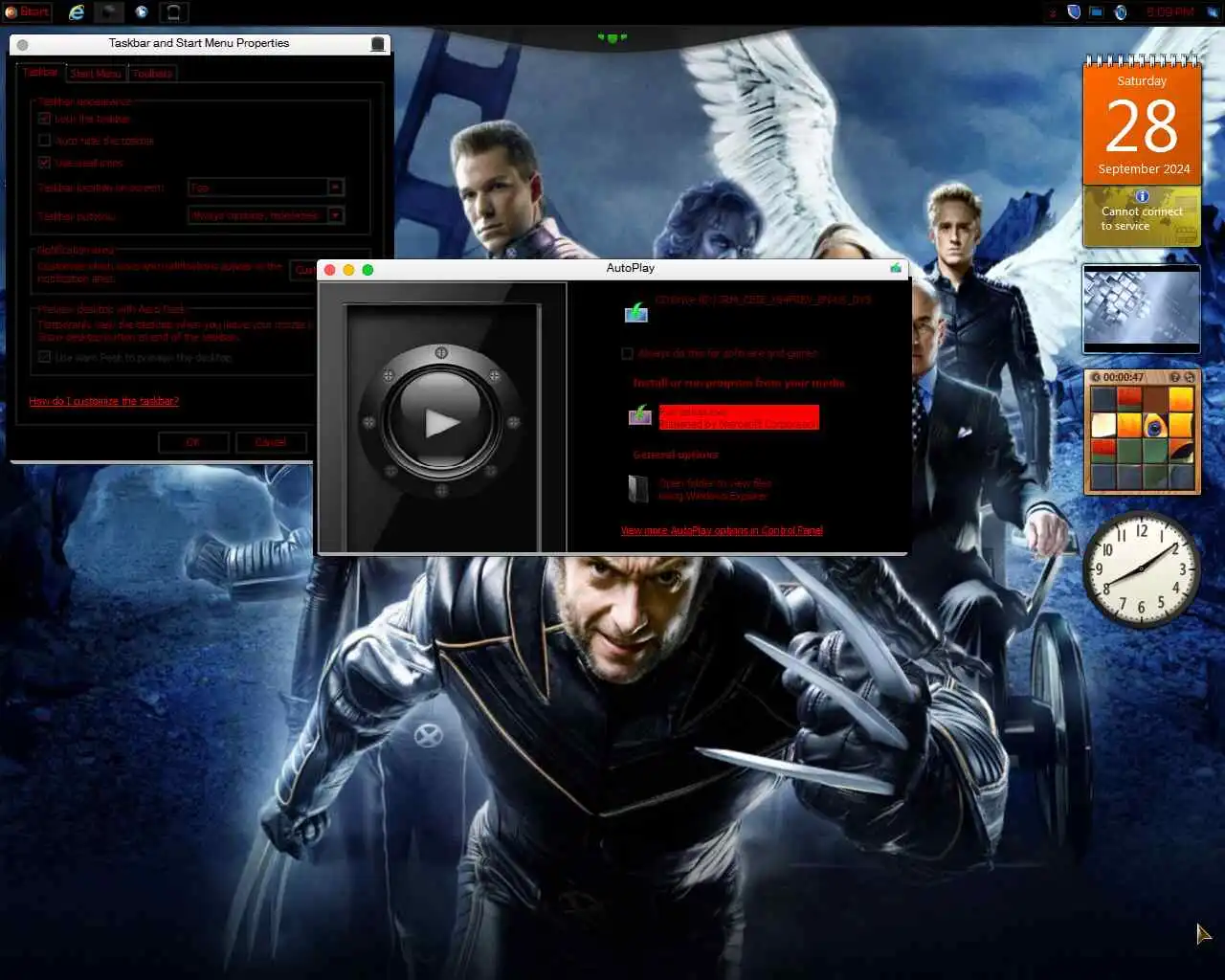Switch to the Taskbar tab
Viewport: 1225px width, 980px height.
pyautogui.click(x=40, y=73)
